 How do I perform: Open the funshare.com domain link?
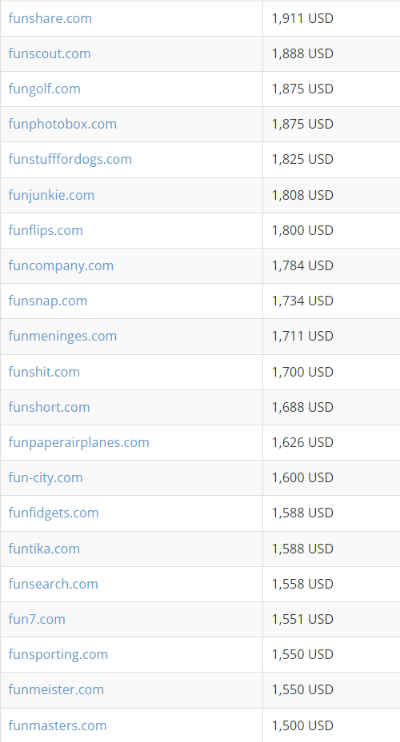50,18
